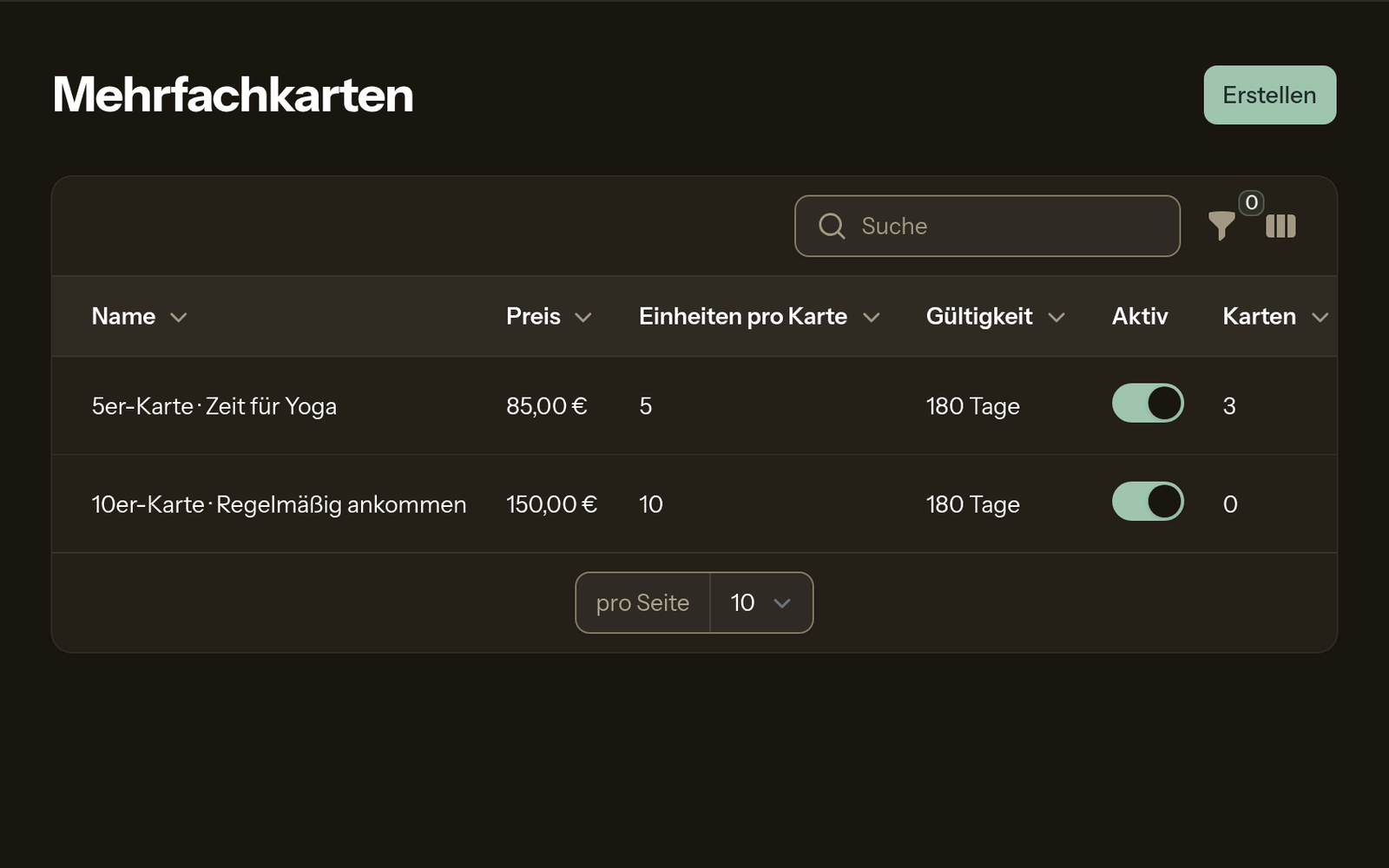Open the 10er-Karte · Regelmäßig ankommen row
Screen dimensions: 1389x868
[694, 504]
